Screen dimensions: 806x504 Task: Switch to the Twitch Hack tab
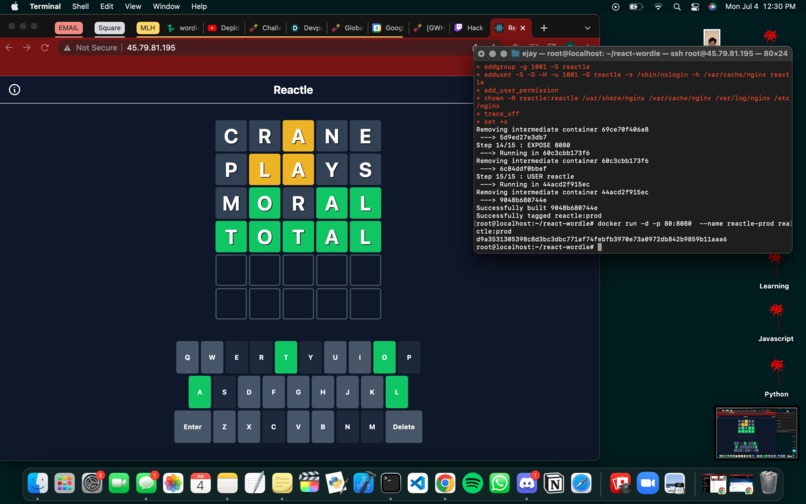coord(470,28)
